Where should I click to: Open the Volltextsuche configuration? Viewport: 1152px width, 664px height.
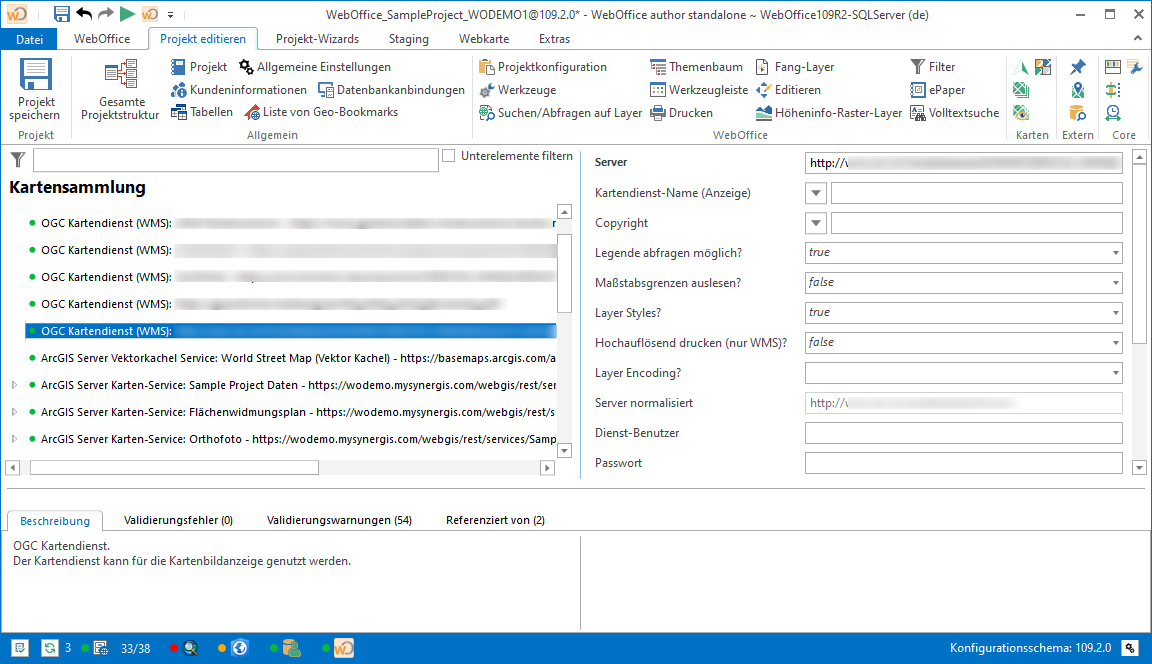[x=918, y=113]
